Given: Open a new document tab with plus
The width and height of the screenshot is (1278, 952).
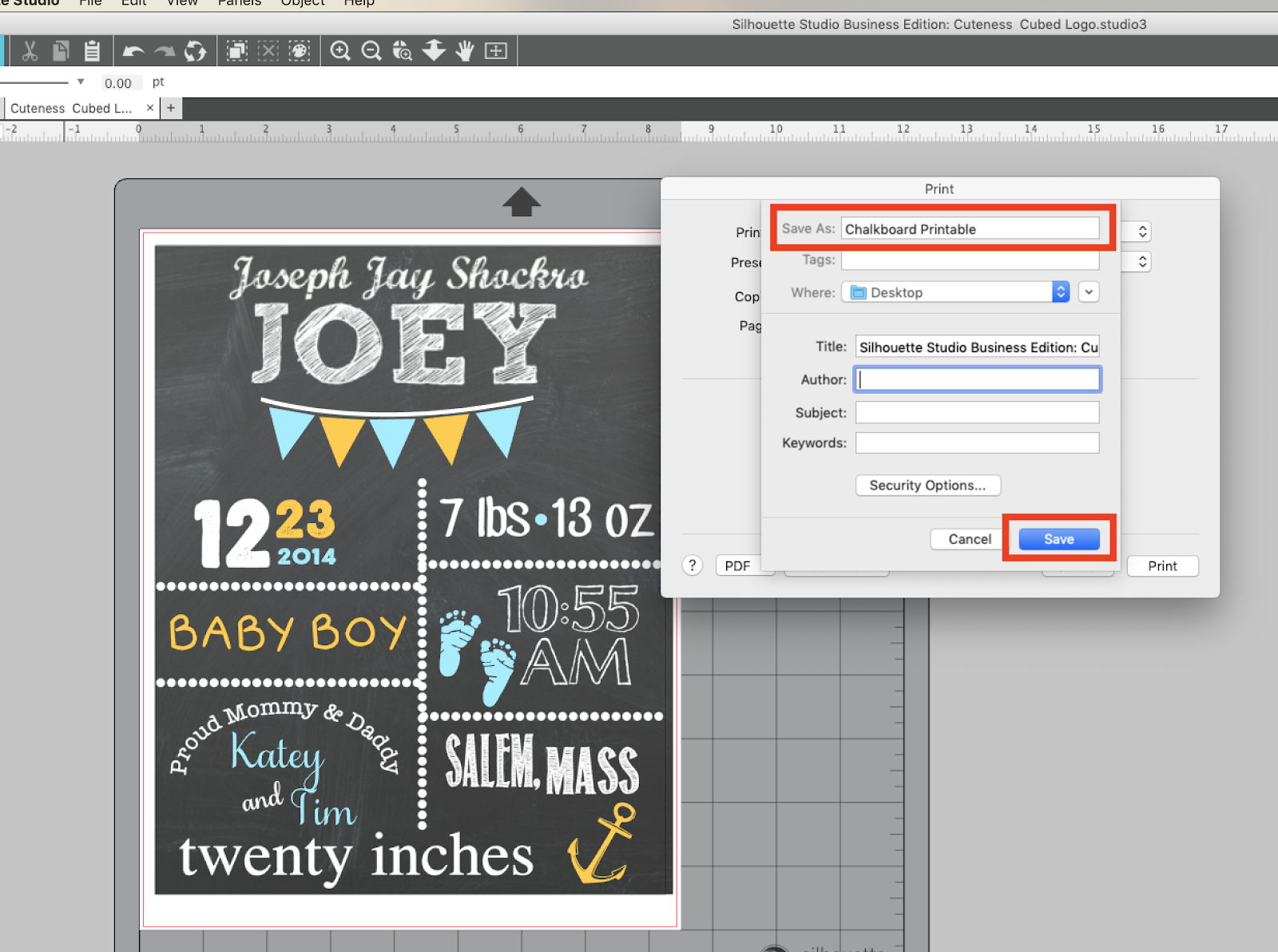Looking at the screenshot, I should [x=171, y=108].
